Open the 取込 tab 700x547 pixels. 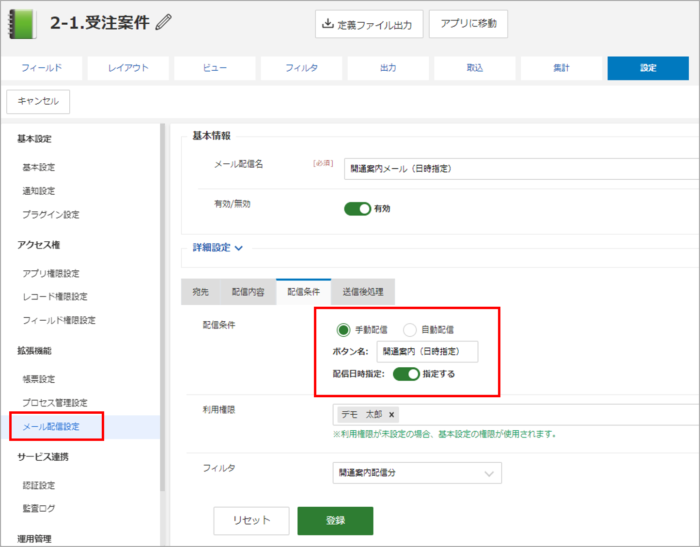(475, 68)
